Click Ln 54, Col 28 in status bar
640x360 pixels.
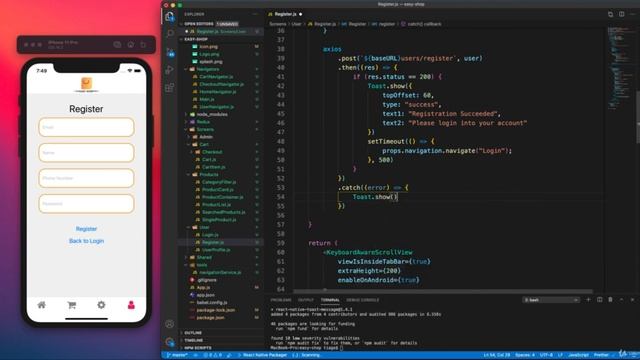coord(496,355)
